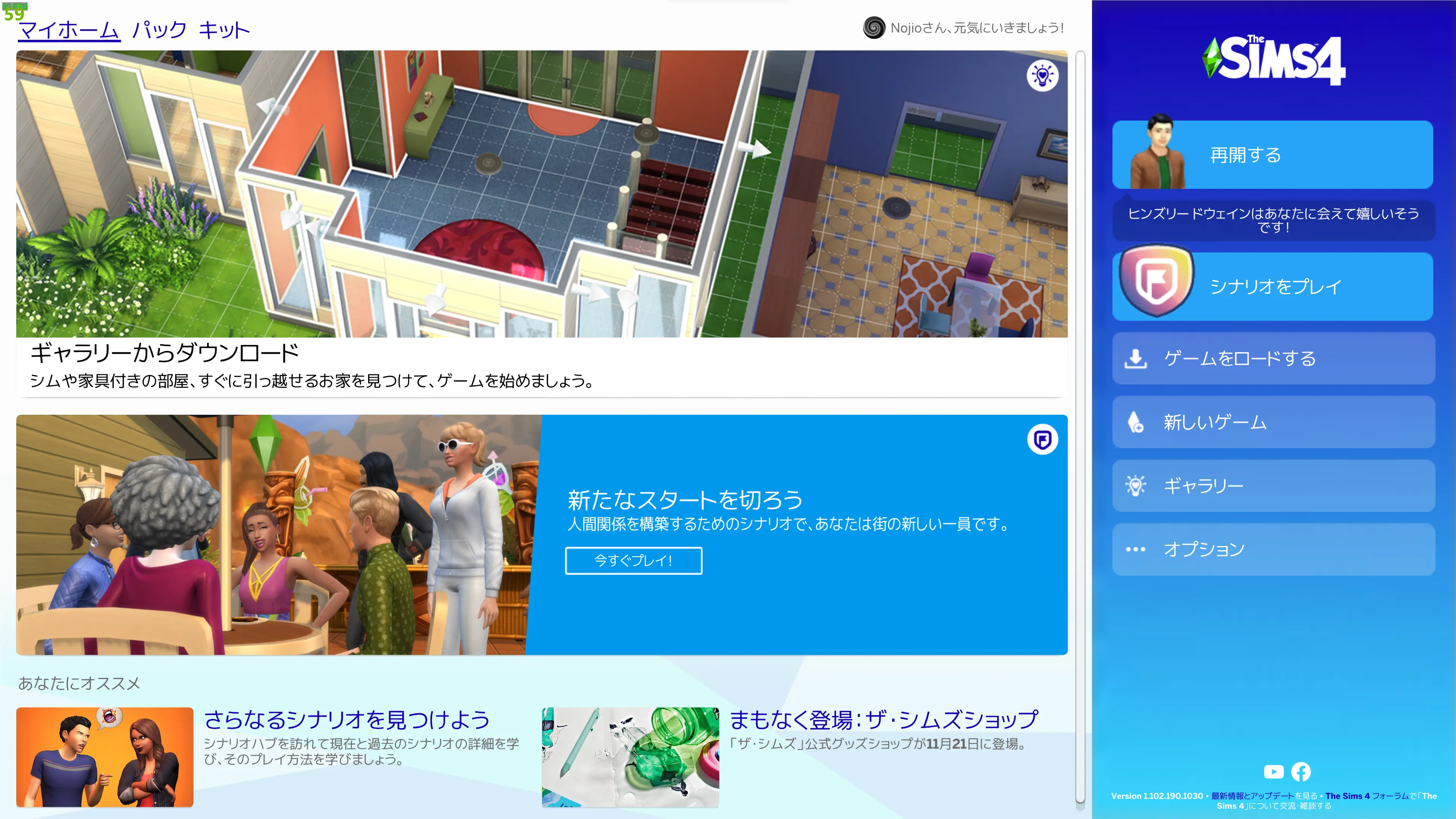Screen dimensions: 1456x819
Task: Click the Sim portrait on the resume button
Action: click(x=1158, y=152)
